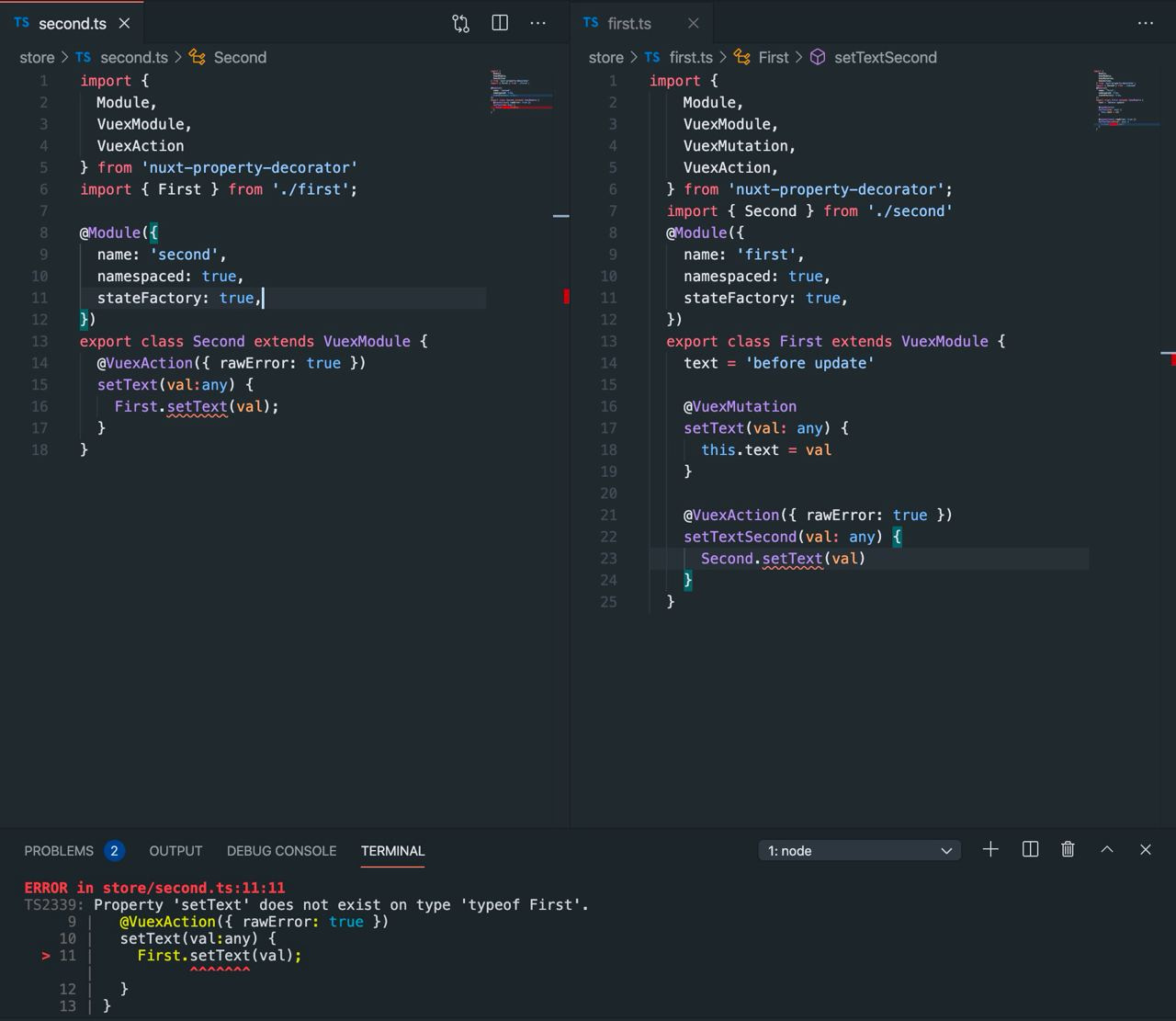
Task: Click the TS file icon on first.ts tab
Action: [591, 22]
